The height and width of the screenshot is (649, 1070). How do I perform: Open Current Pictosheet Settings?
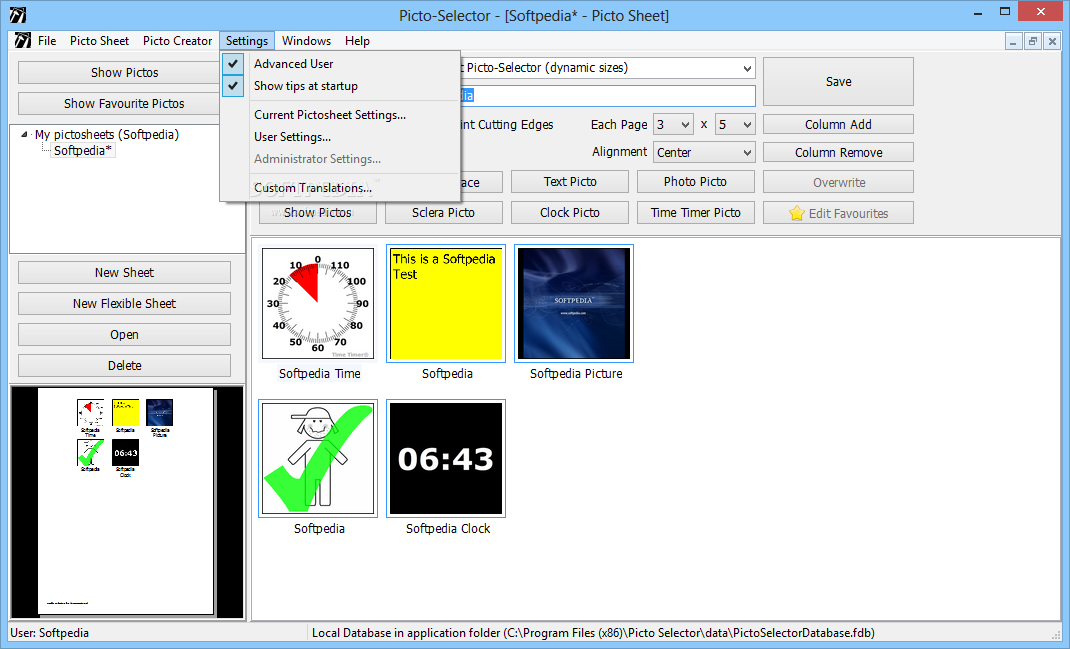tap(341, 115)
